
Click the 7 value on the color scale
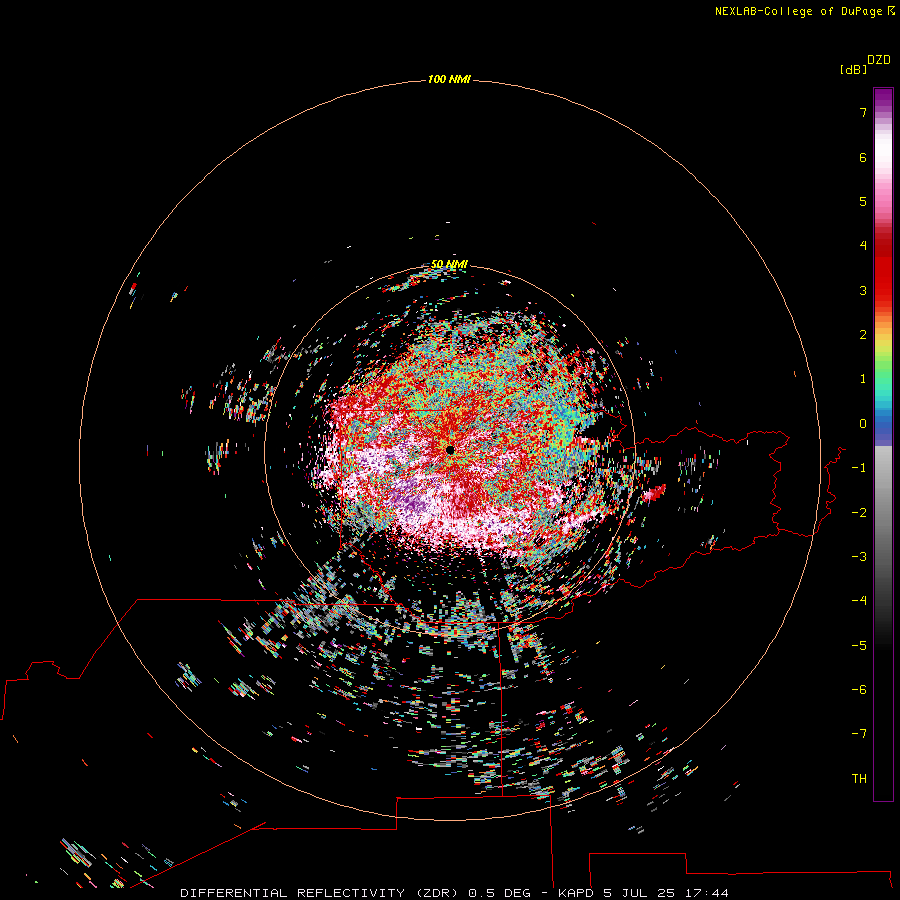point(863,112)
